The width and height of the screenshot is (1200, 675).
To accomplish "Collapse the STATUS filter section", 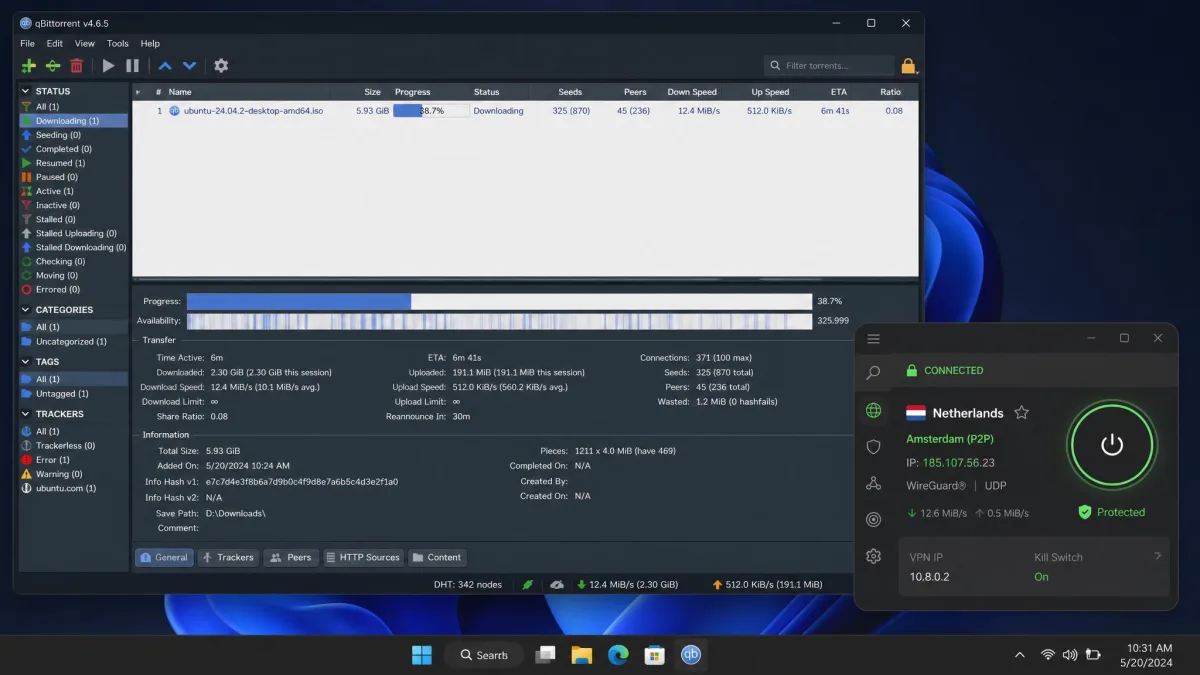I will tap(26, 91).
